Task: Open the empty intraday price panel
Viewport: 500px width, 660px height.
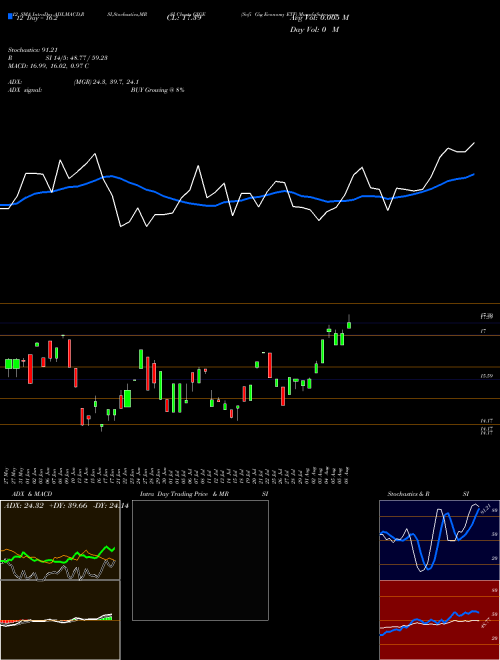Action: [200, 560]
